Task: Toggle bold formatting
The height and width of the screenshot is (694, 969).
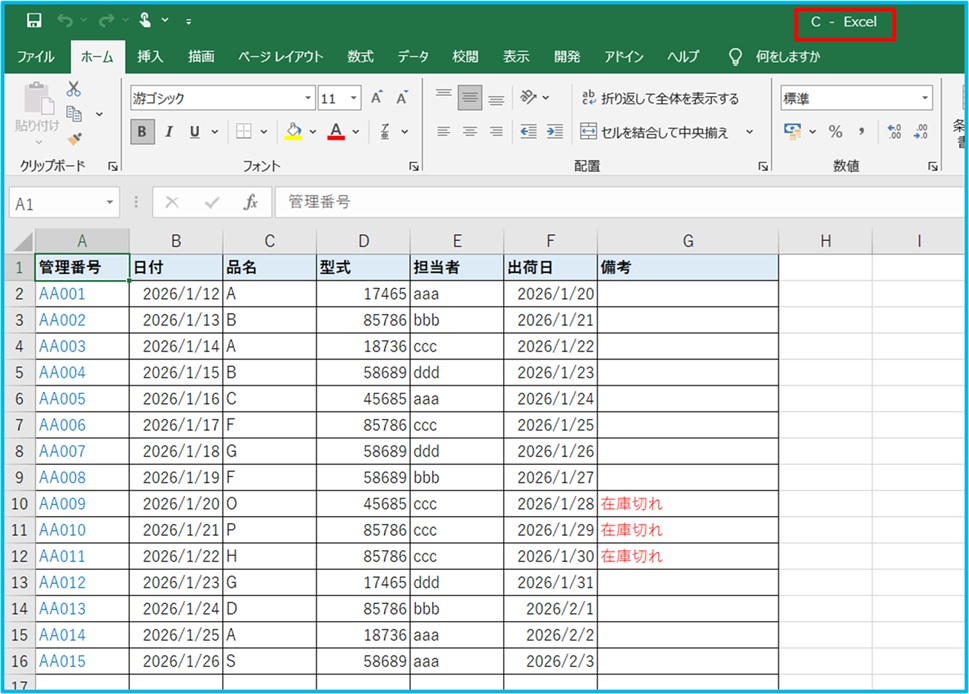Action: pyautogui.click(x=142, y=131)
